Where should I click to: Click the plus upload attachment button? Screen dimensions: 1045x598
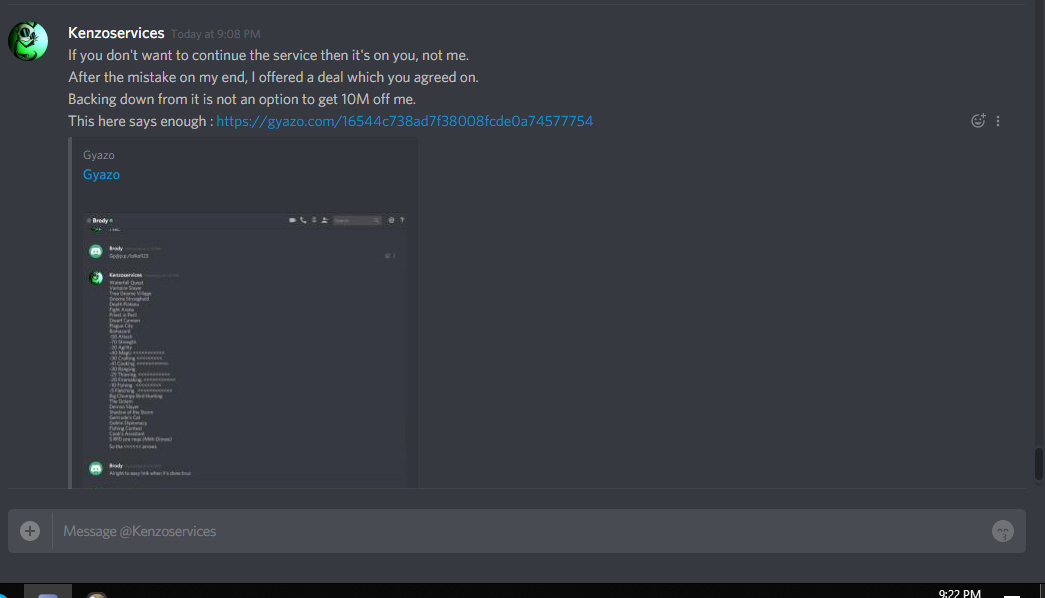click(x=30, y=531)
